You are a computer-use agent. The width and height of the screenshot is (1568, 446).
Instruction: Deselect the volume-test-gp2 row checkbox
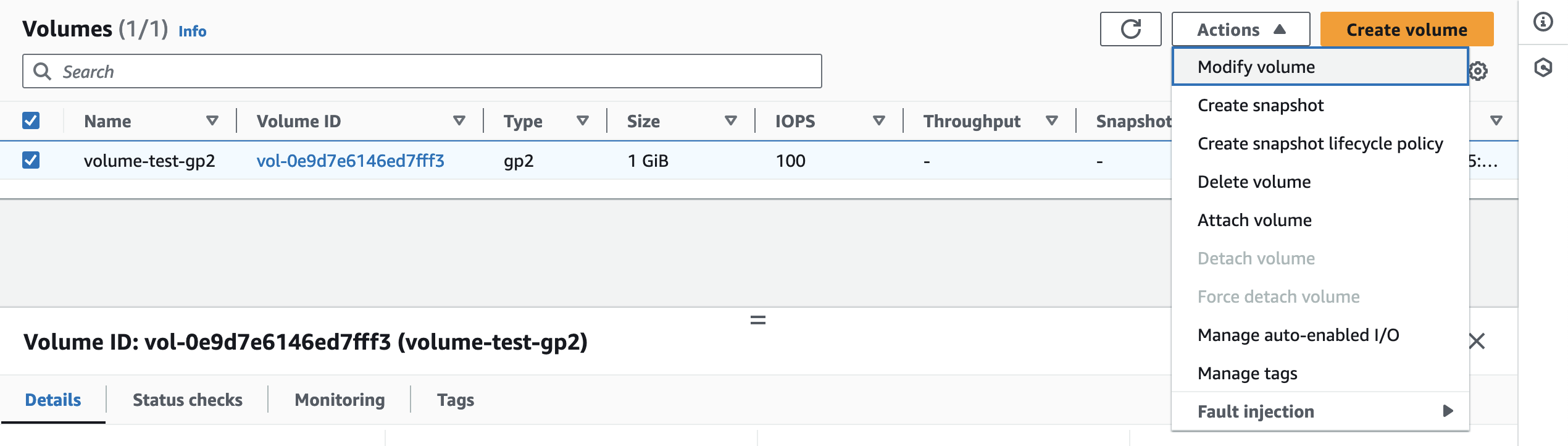[x=31, y=160]
